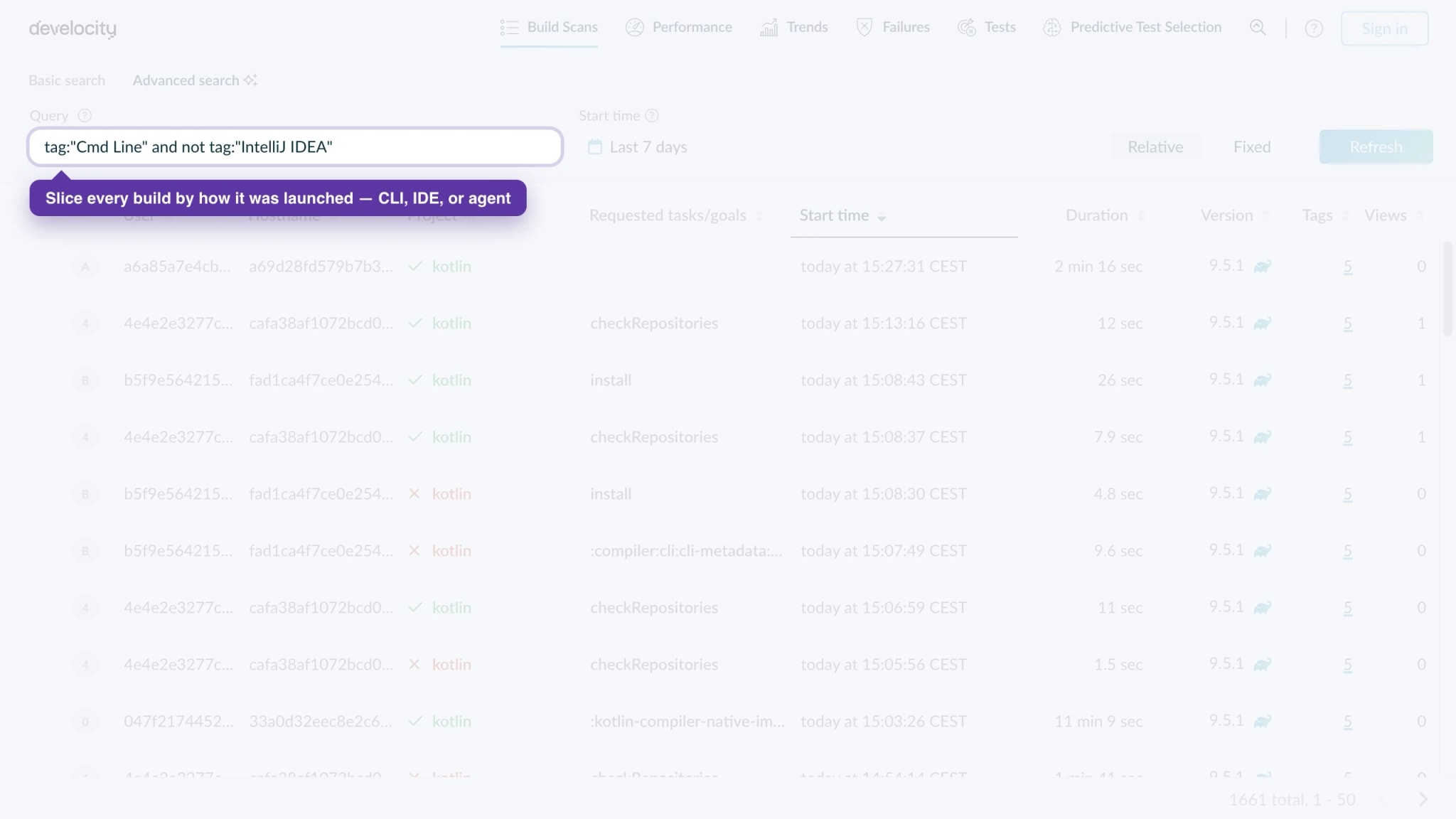The height and width of the screenshot is (819, 1456).
Task: Select the Fixed time mode
Action: pyautogui.click(x=1251, y=147)
